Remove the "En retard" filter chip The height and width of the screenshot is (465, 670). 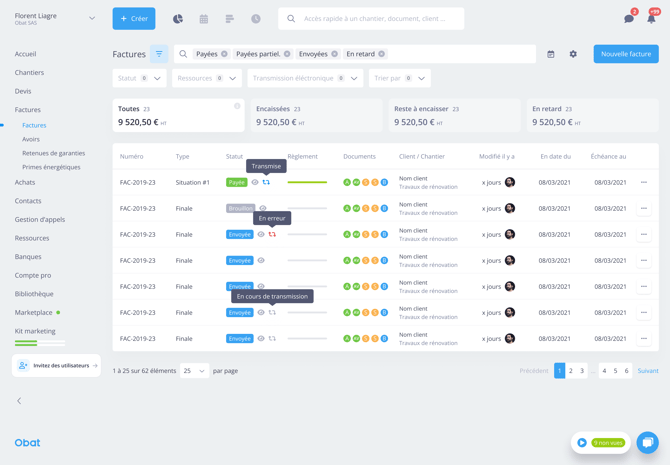(382, 54)
